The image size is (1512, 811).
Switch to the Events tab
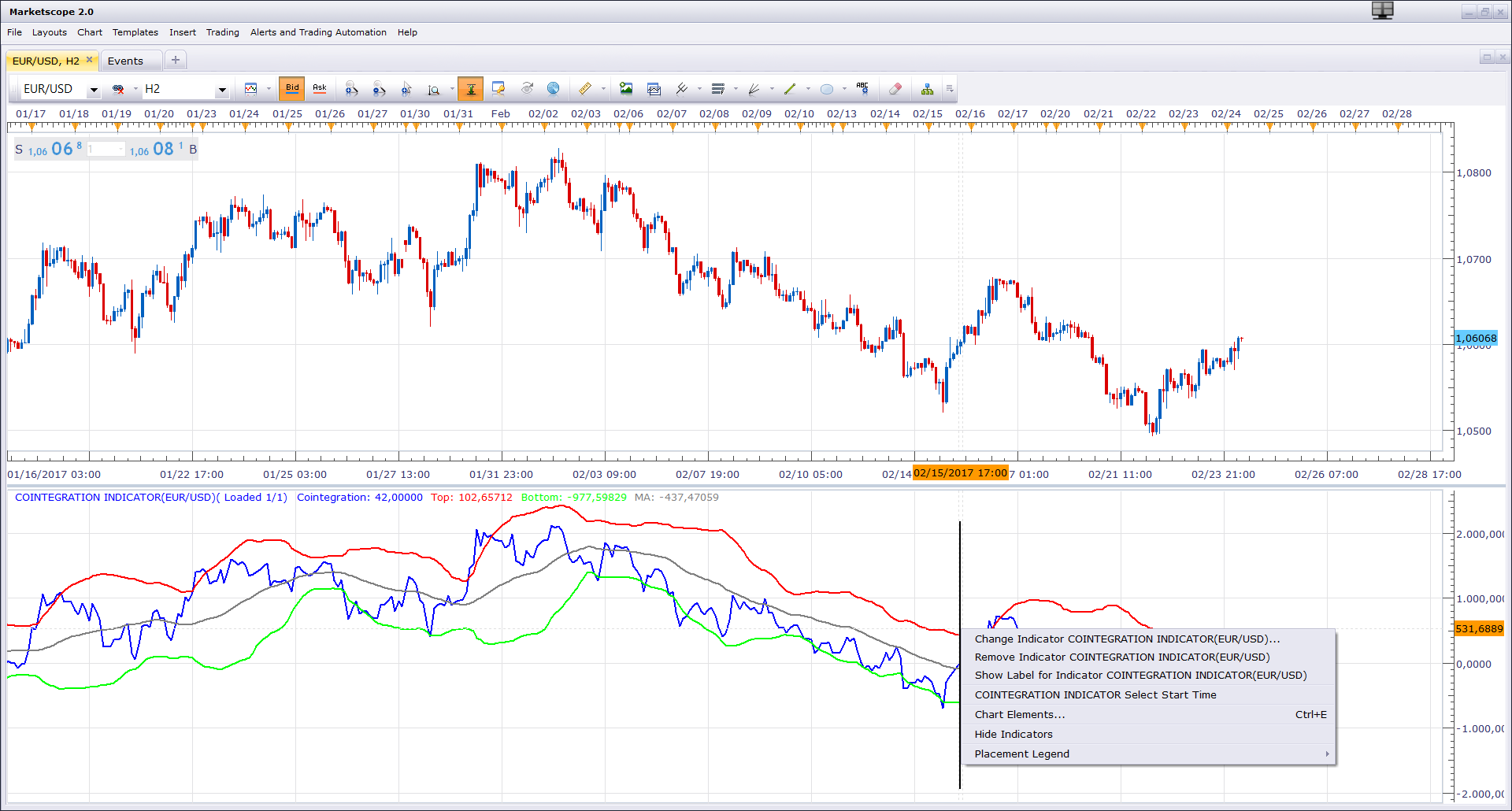(x=126, y=61)
